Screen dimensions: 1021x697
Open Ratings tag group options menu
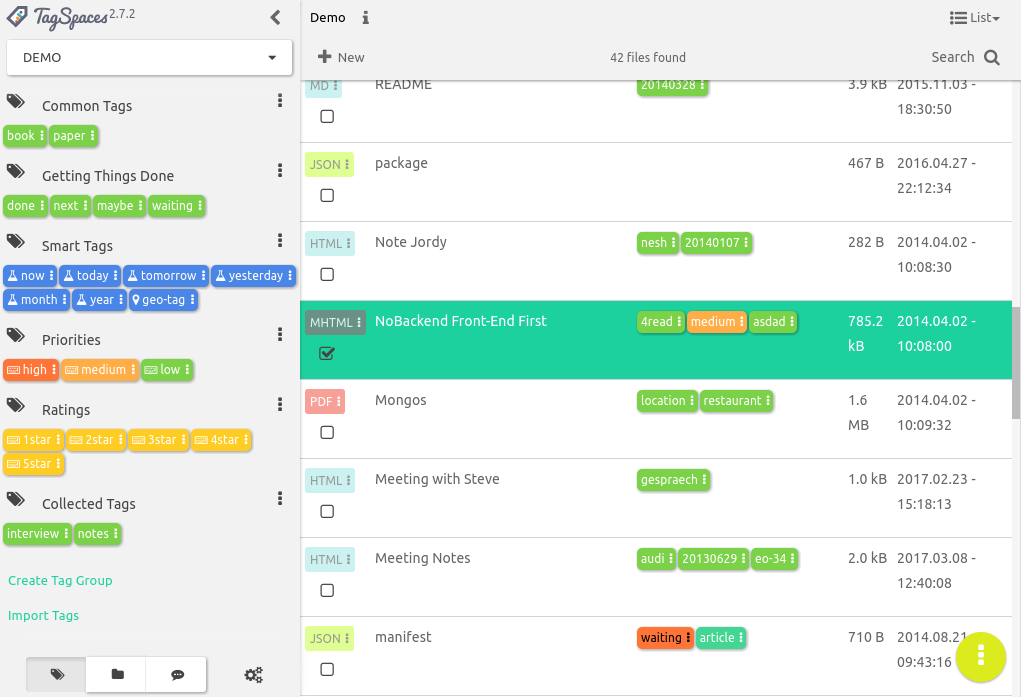click(x=280, y=405)
